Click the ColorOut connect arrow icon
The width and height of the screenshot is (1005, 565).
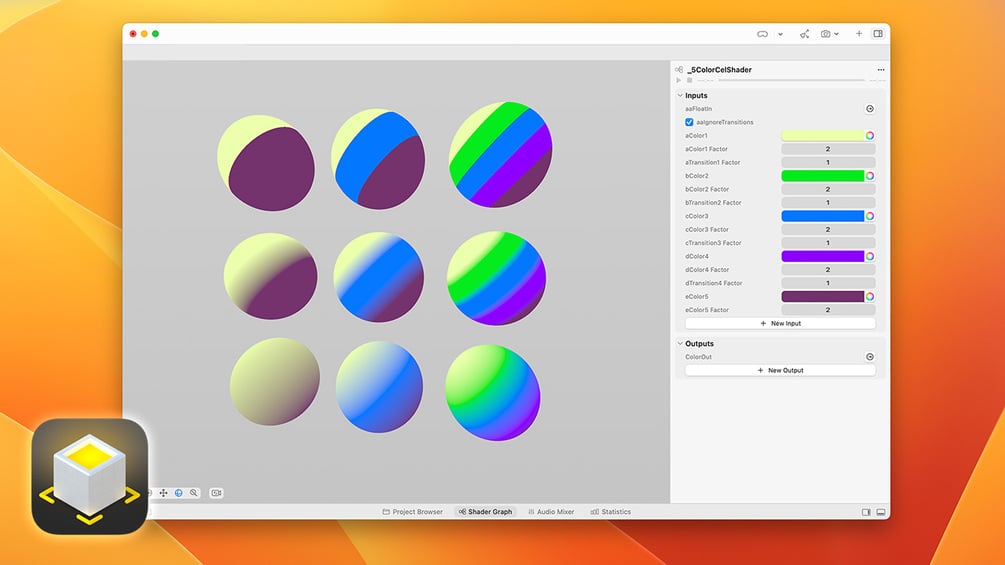pos(870,357)
